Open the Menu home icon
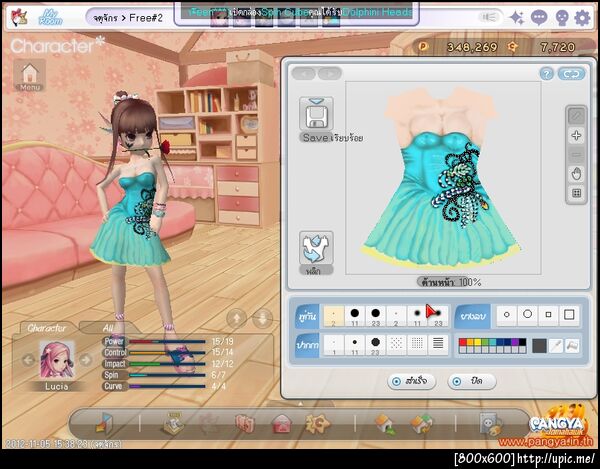This screenshot has height=469, width=600. point(30,75)
